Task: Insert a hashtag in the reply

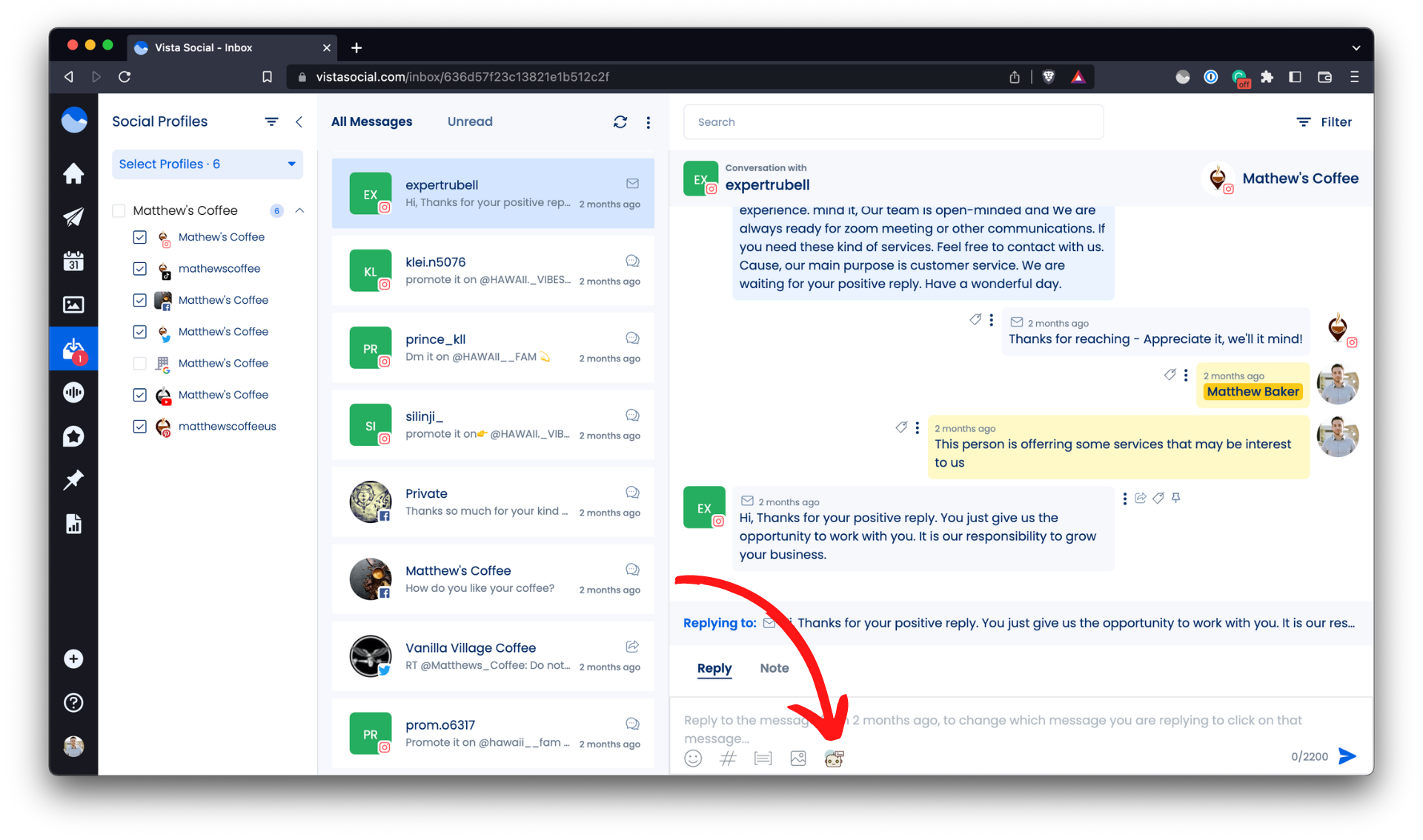Action: 728,758
